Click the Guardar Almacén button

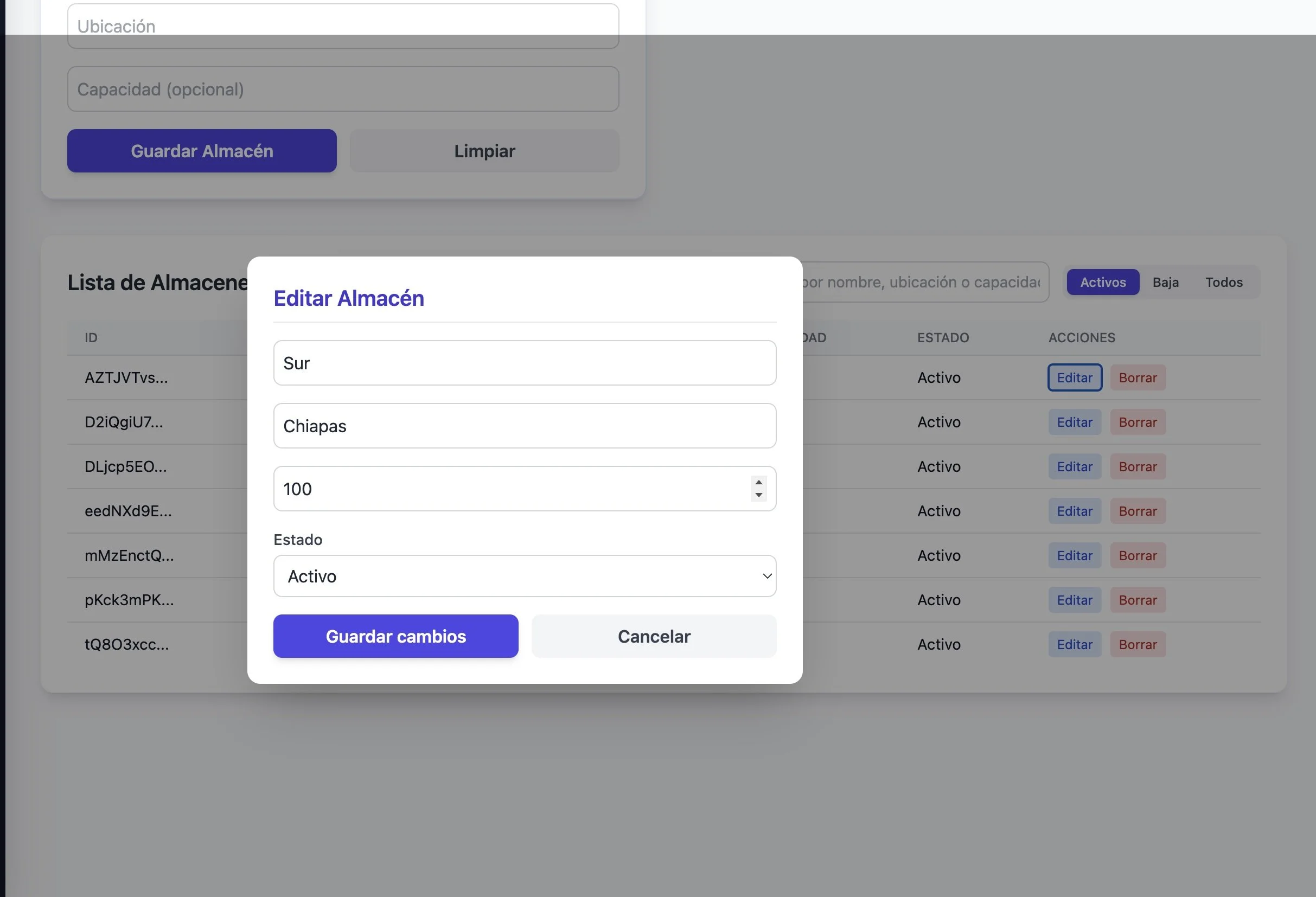pyautogui.click(x=202, y=151)
